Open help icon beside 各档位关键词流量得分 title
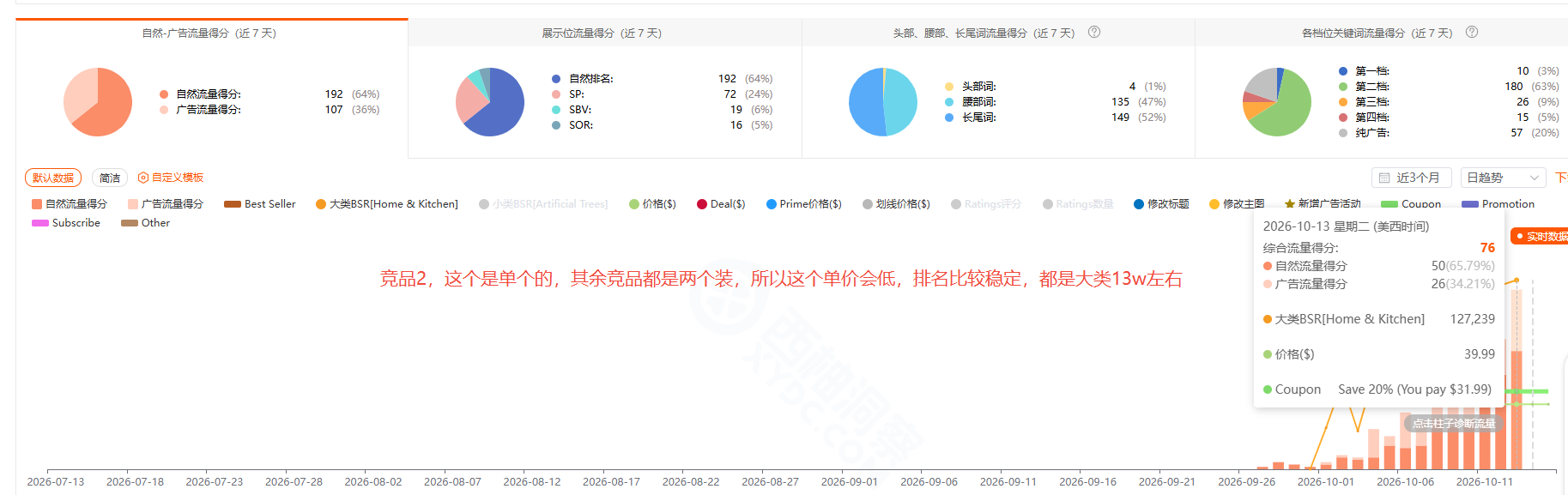This screenshot has width=1568, height=495. coord(1472,33)
